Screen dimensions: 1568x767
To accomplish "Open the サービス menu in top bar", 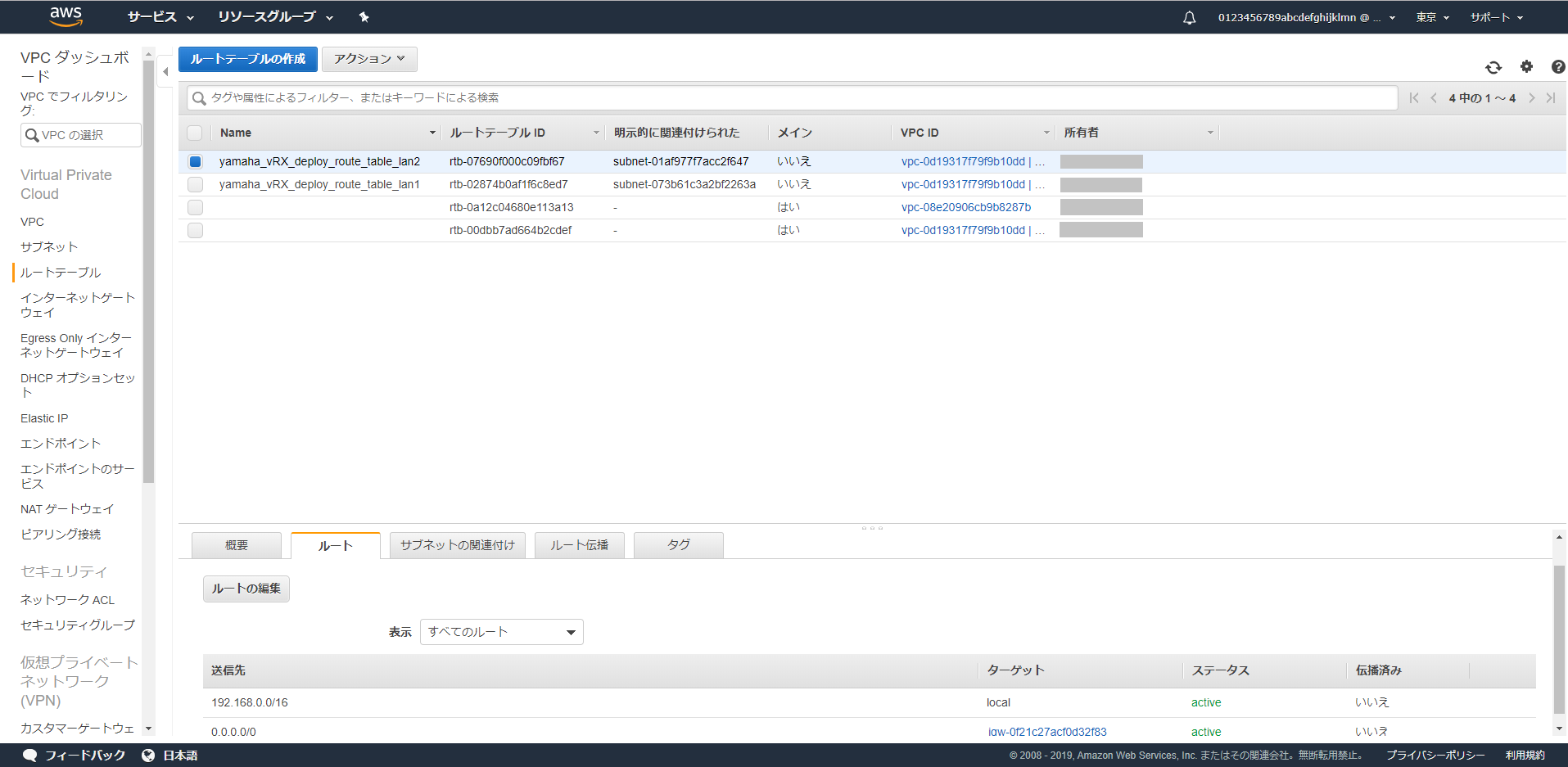I will click(160, 17).
